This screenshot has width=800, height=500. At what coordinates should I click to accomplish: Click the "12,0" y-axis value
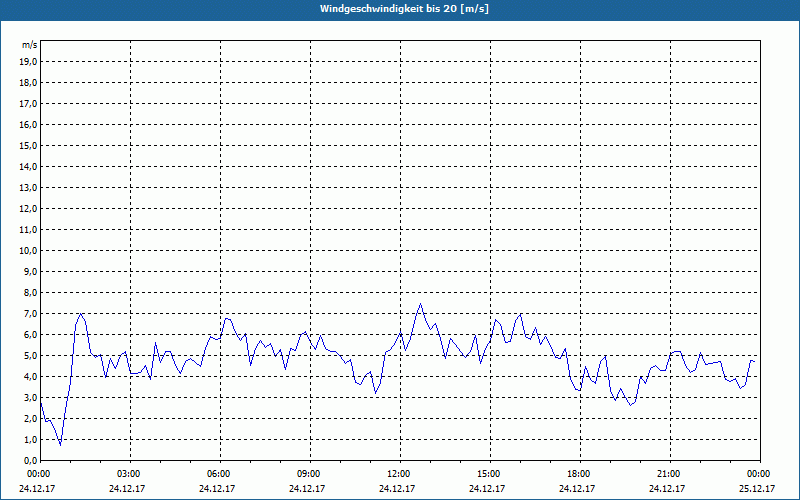(x=29, y=209)
